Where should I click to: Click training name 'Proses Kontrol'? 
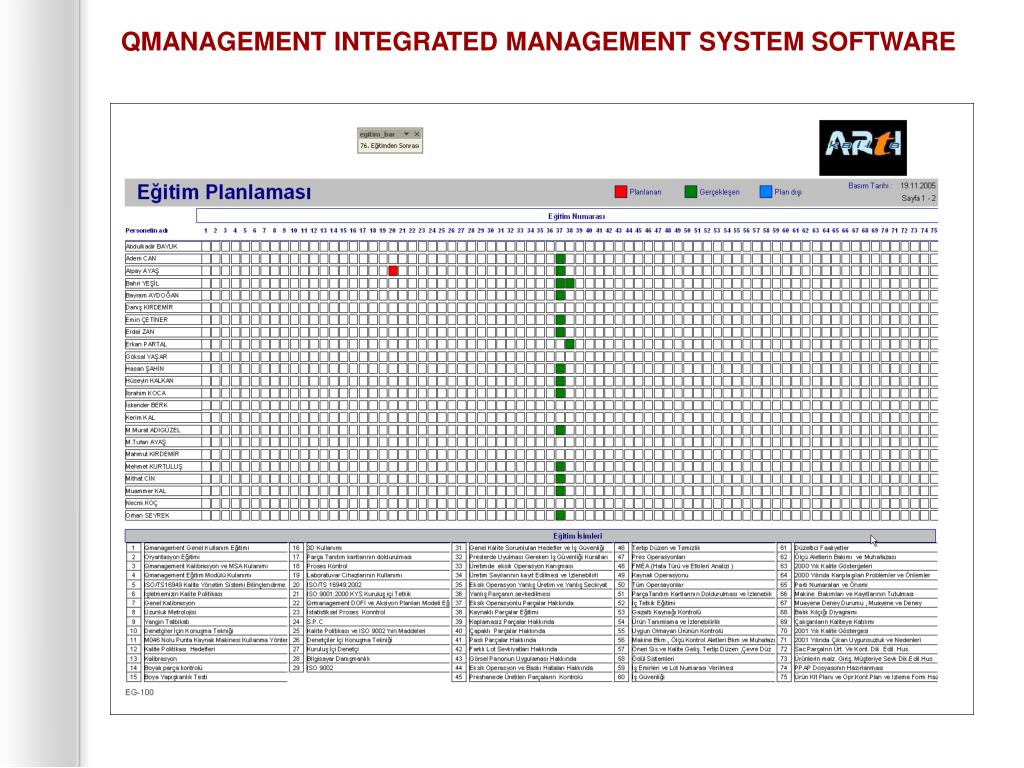[x=327, y=566]
